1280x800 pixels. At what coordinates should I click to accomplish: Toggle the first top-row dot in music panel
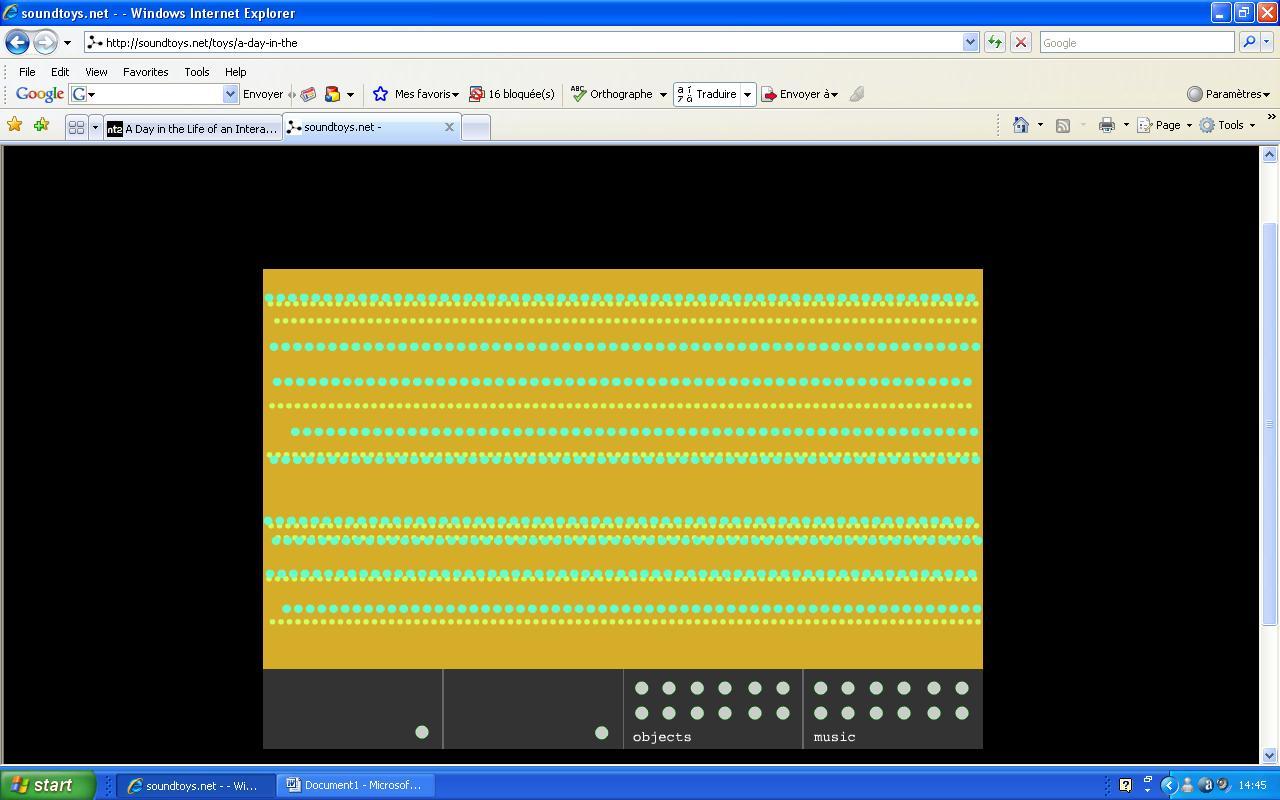coord(821,688)
